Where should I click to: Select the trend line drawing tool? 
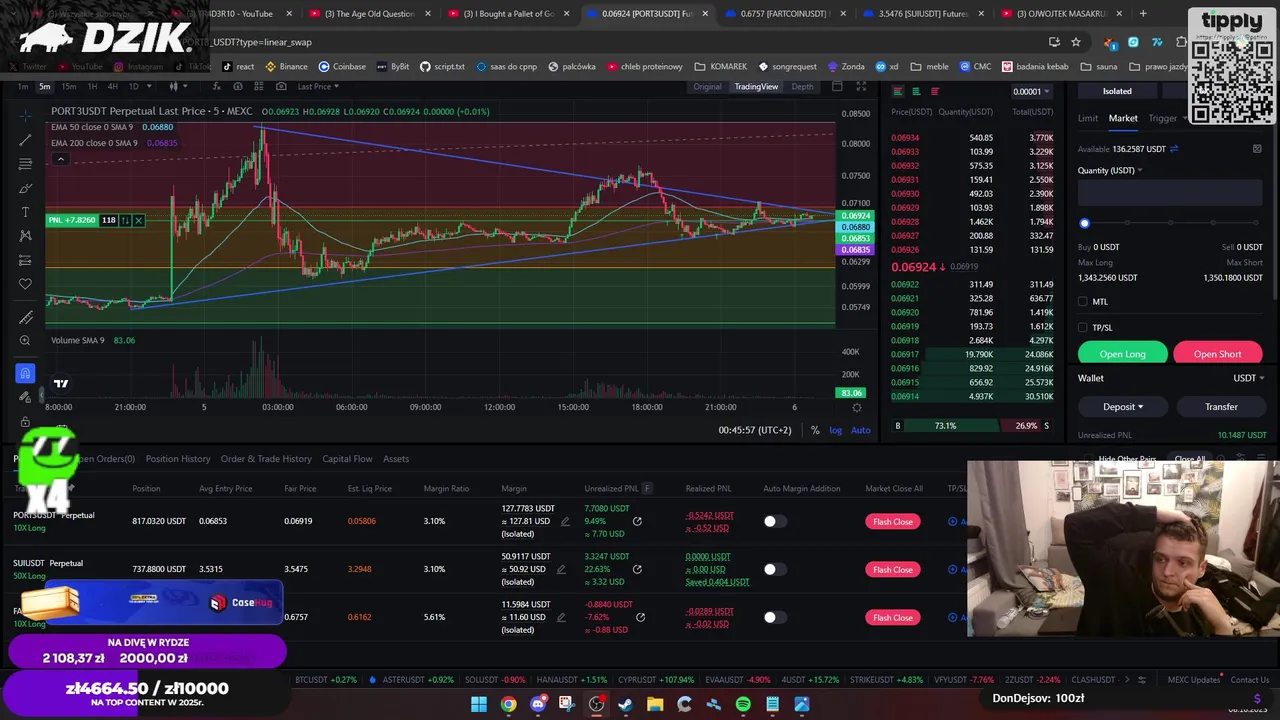(x=25, y=140)
